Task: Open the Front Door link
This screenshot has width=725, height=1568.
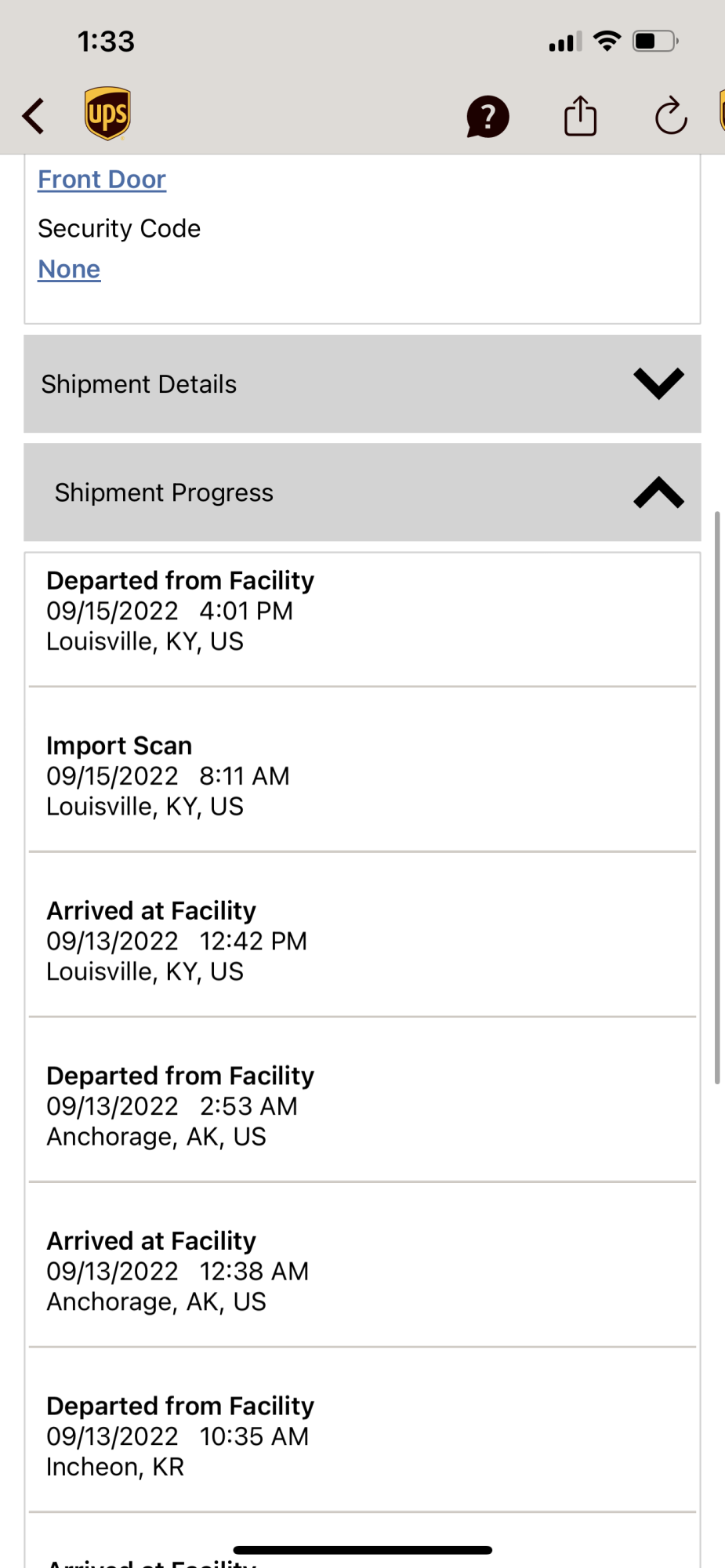Action: coord(102,180)
